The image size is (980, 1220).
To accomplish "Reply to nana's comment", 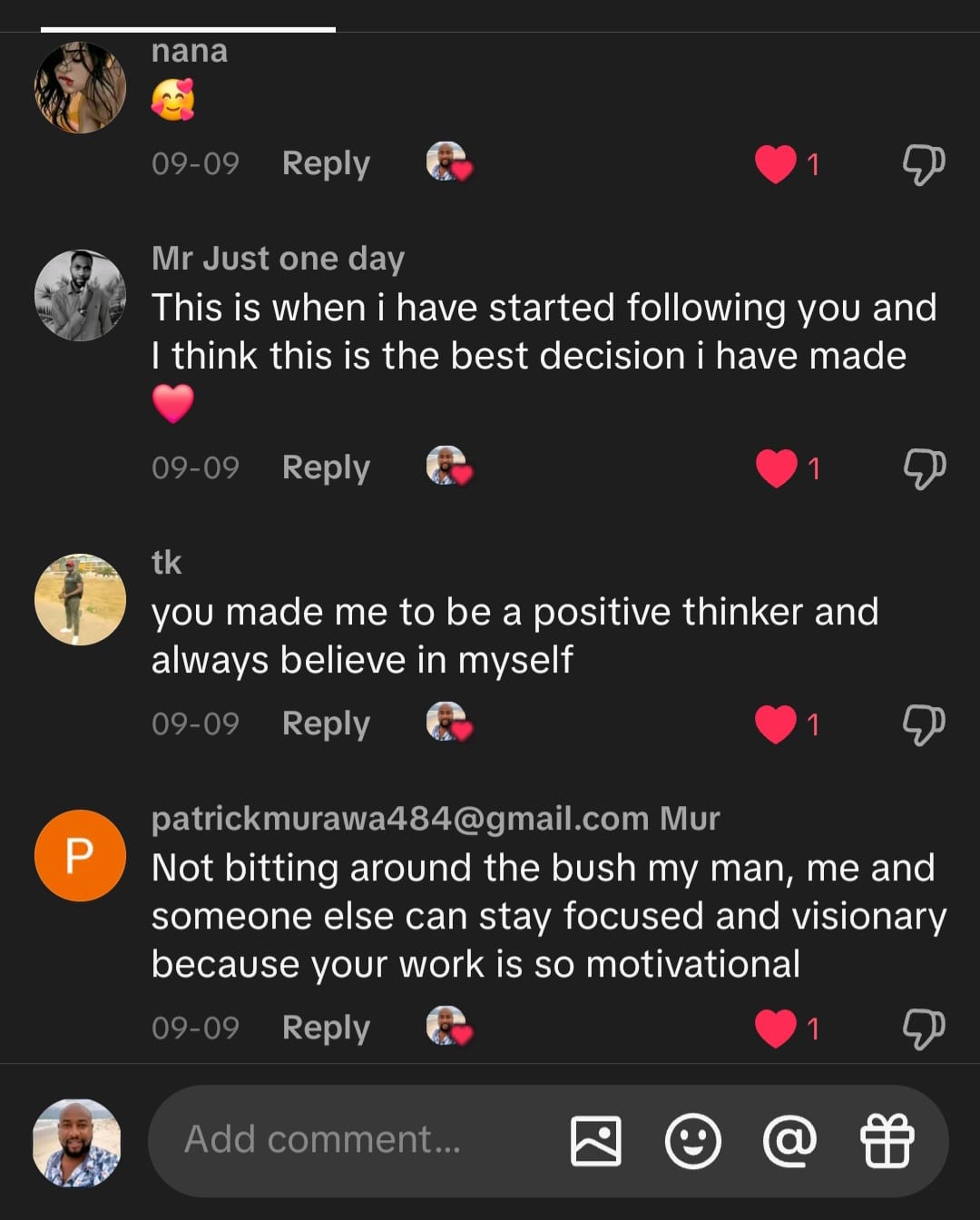I will click(x=326, y=163).
